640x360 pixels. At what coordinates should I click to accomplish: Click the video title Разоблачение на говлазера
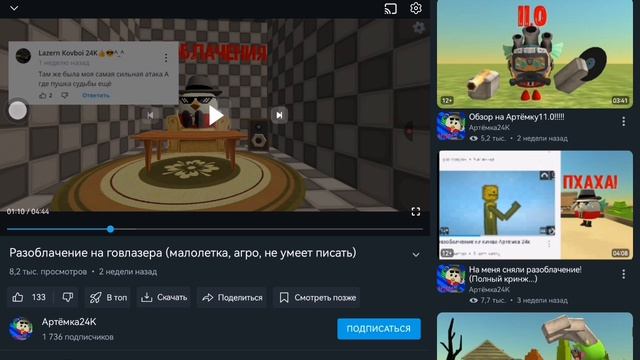[x=182, y=253]
